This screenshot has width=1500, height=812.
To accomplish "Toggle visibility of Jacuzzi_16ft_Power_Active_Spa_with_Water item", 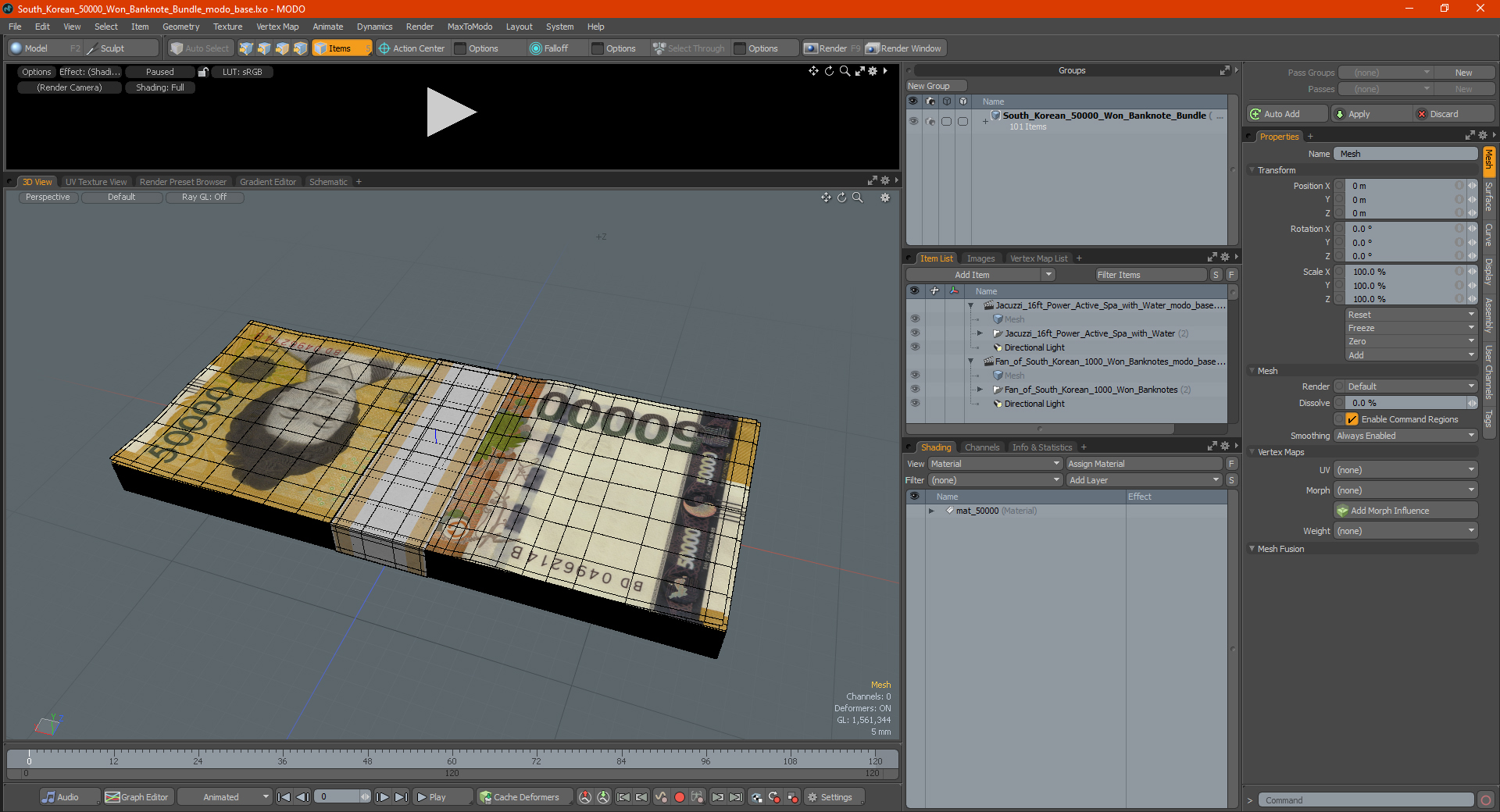I will 915,333.
